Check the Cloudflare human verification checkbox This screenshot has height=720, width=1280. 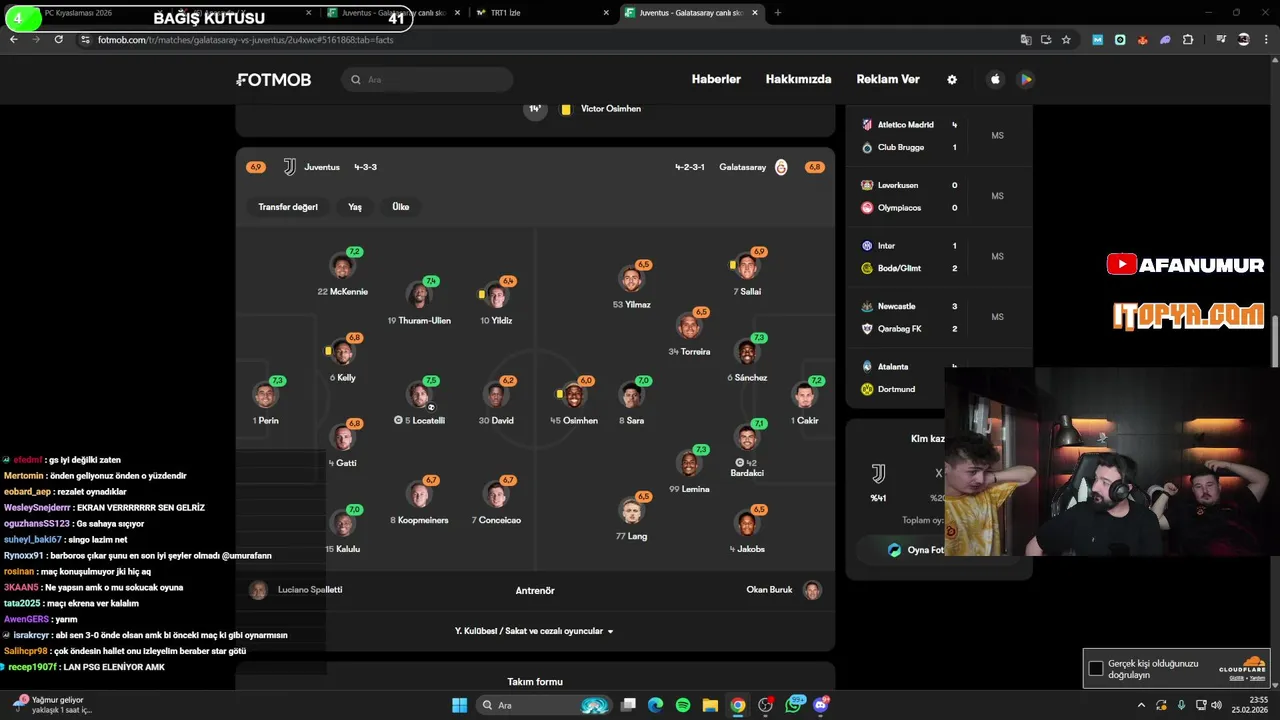1096,668
